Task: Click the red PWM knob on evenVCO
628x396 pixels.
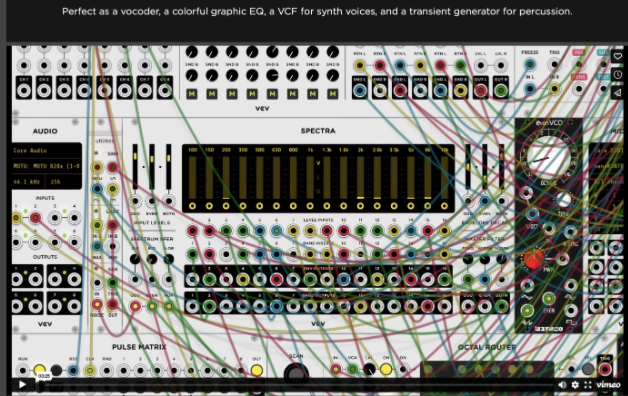Action: (534, 259)
